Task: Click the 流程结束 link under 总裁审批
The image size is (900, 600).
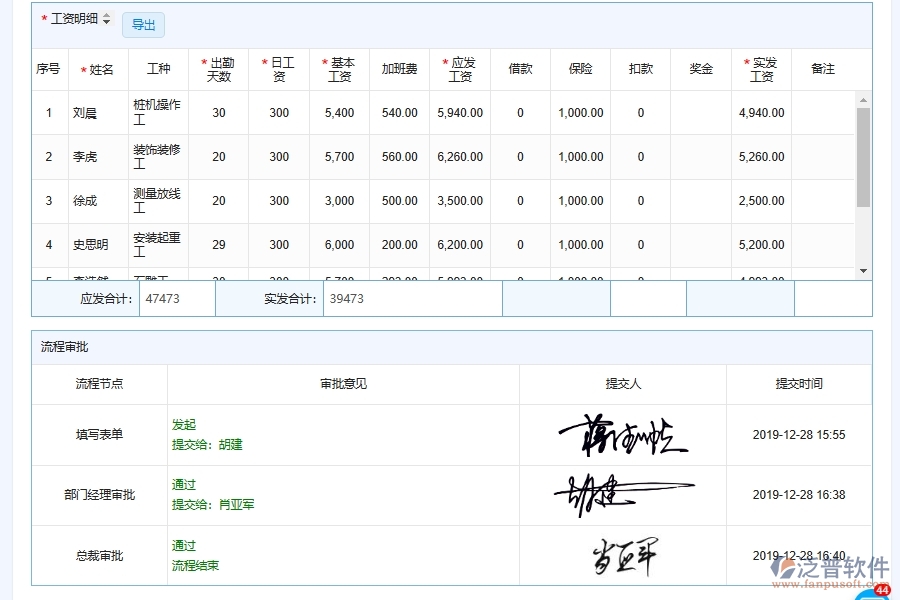Action: coord(194,565)
